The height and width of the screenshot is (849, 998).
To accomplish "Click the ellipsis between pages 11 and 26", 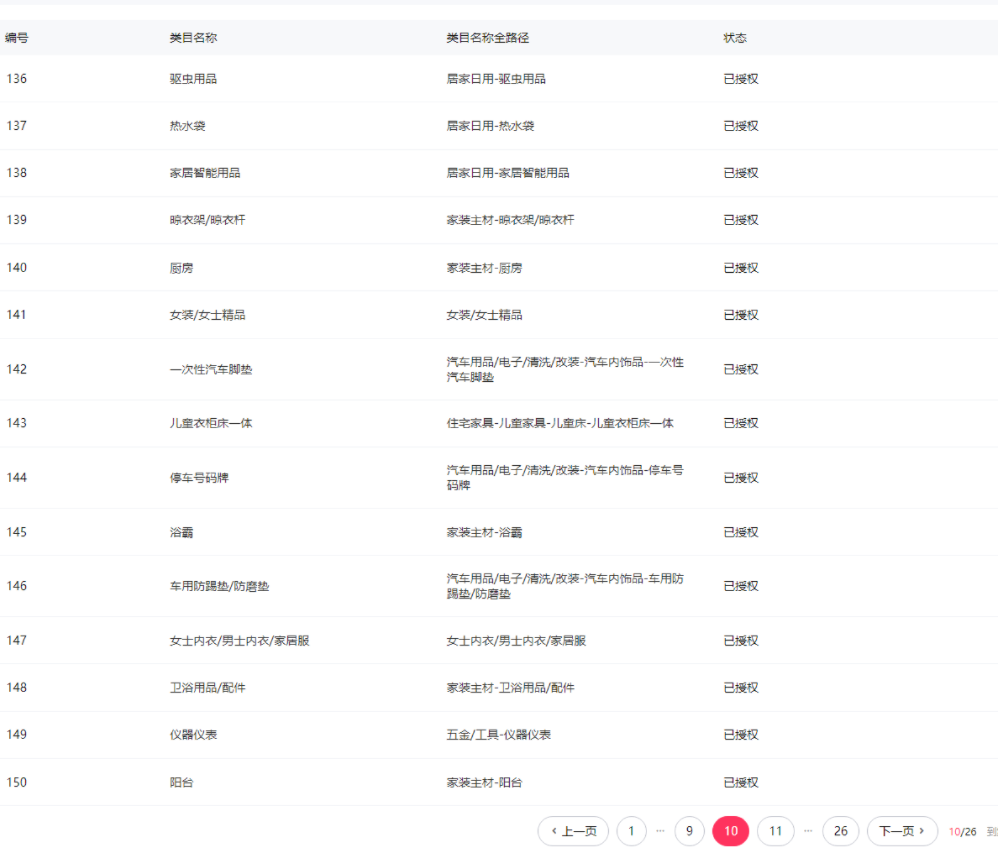I will click(x=808, y=831).
